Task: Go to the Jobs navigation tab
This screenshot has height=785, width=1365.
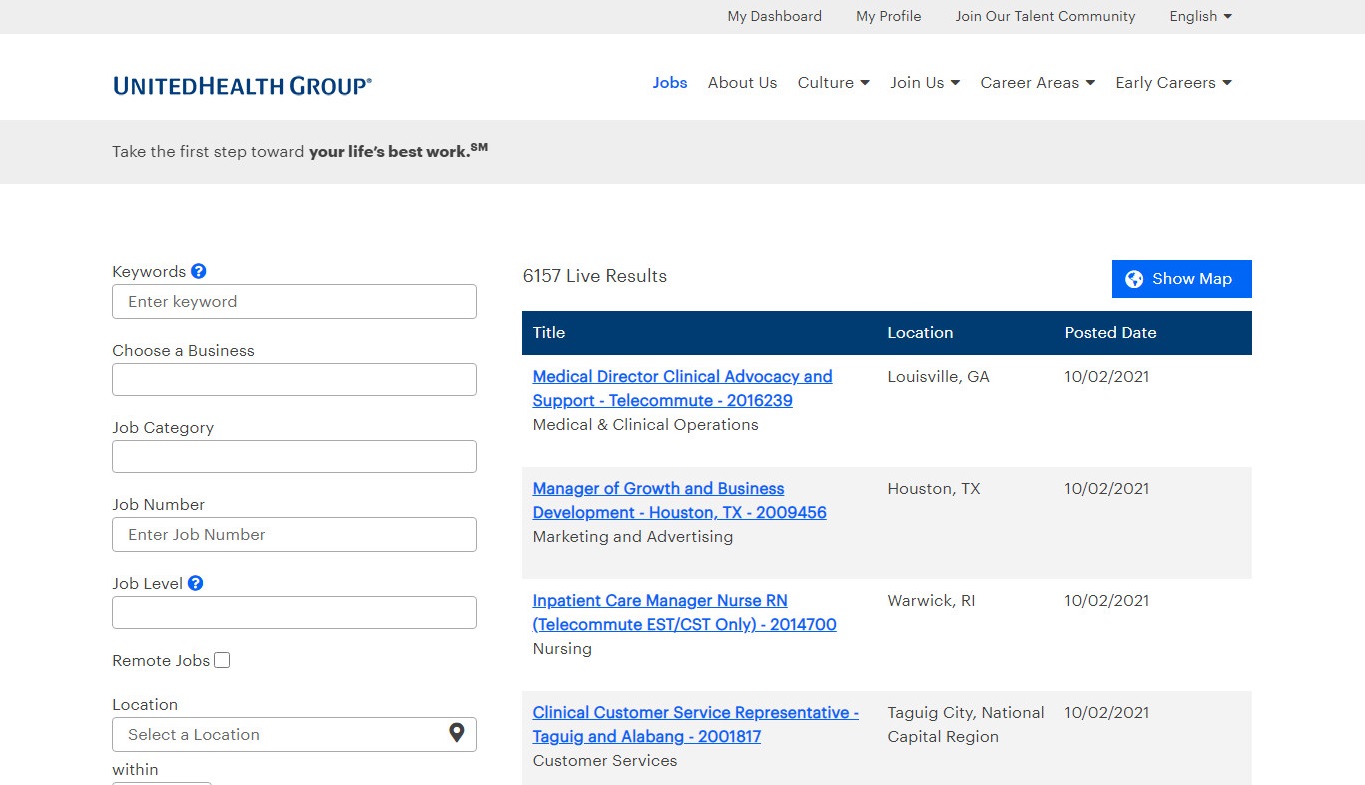Action: [669, 83]
